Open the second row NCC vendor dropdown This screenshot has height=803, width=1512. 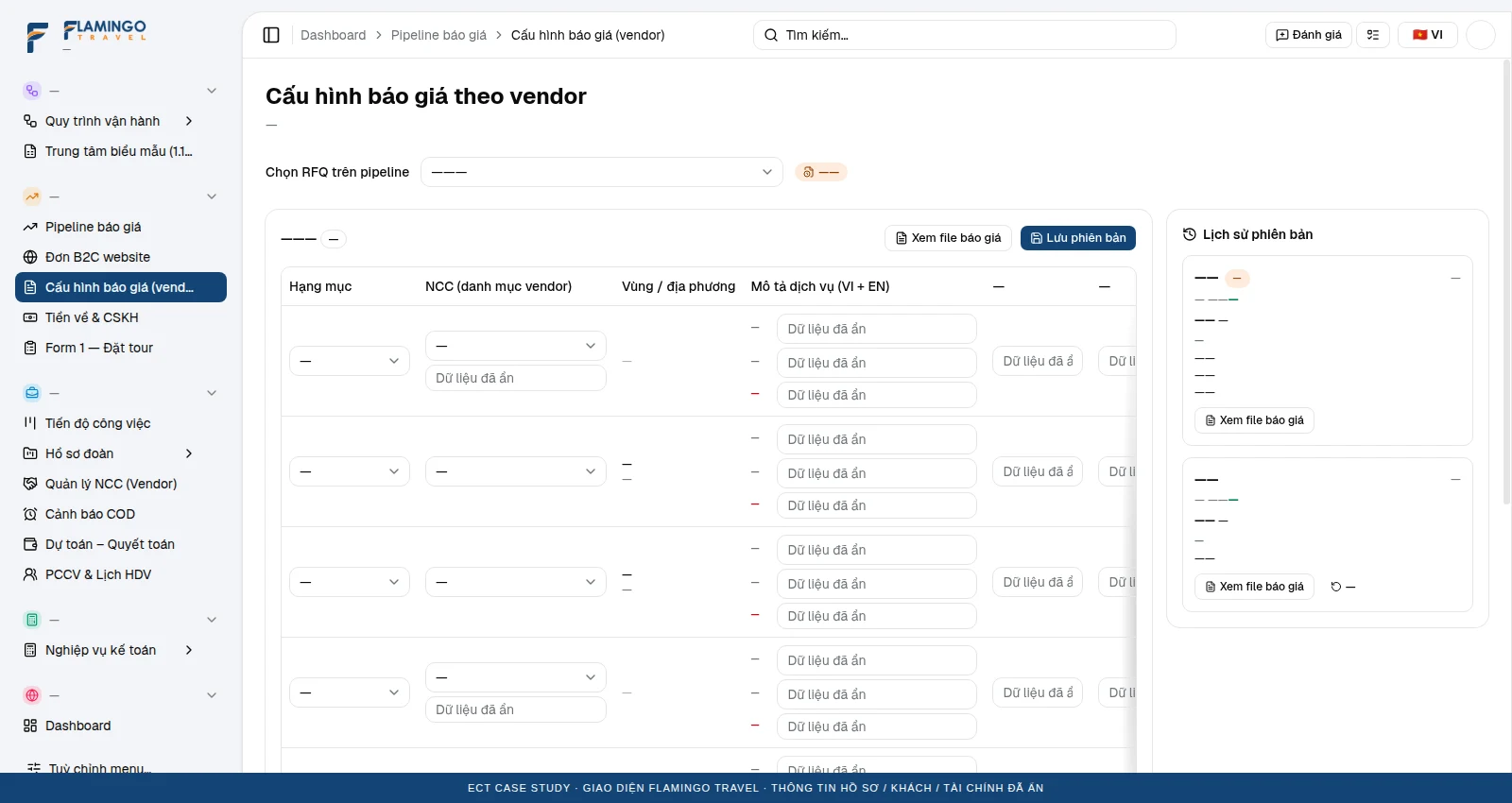pos(516,471)
